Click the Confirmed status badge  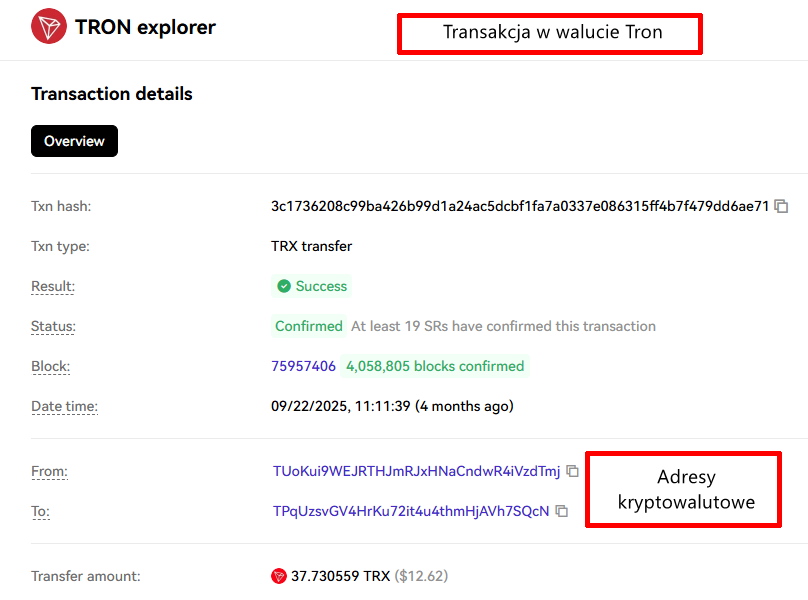309,326
